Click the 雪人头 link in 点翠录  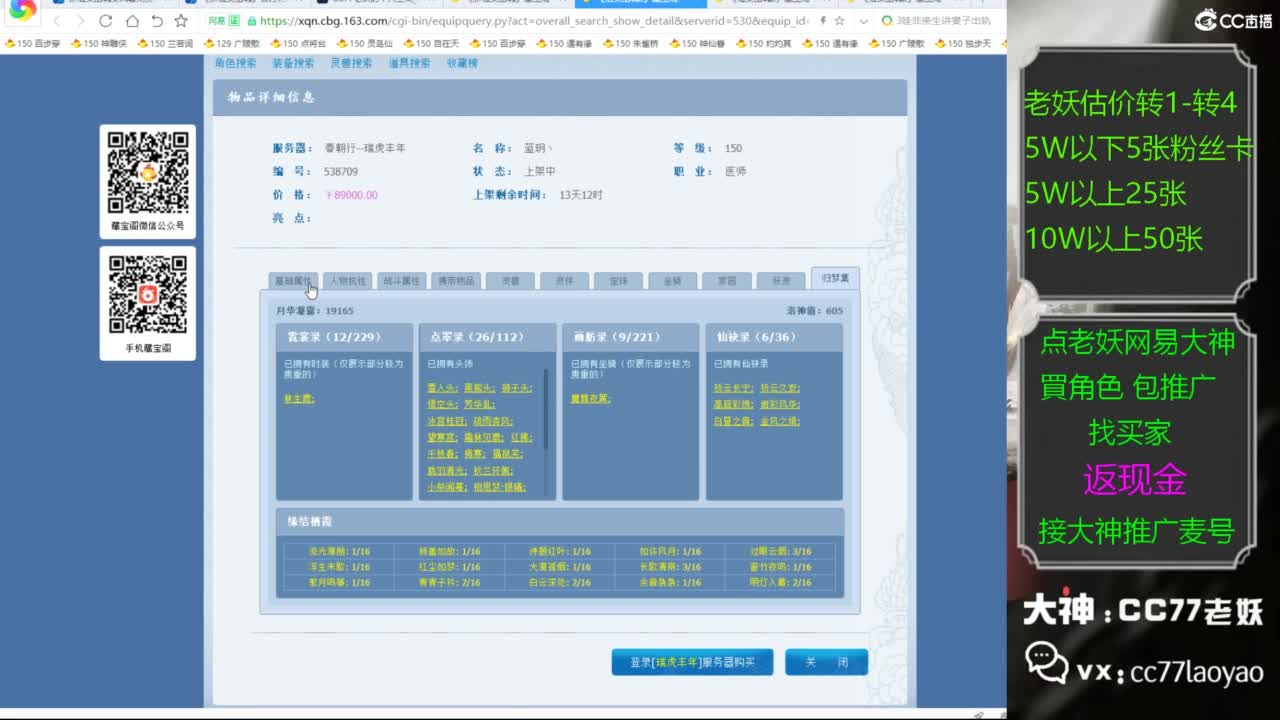point(442,388)
